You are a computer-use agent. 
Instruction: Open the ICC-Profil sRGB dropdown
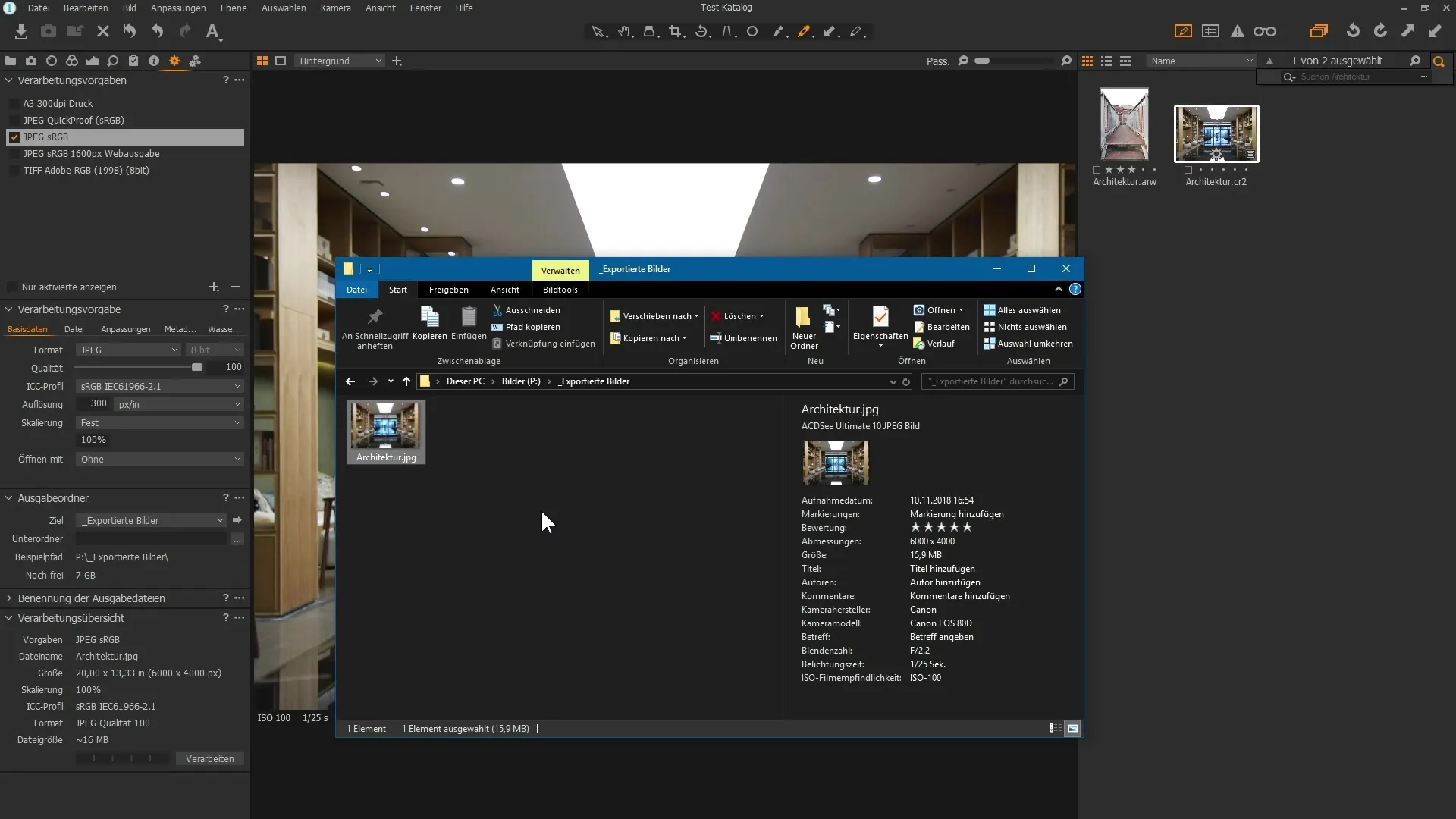[x=160, y=386]
